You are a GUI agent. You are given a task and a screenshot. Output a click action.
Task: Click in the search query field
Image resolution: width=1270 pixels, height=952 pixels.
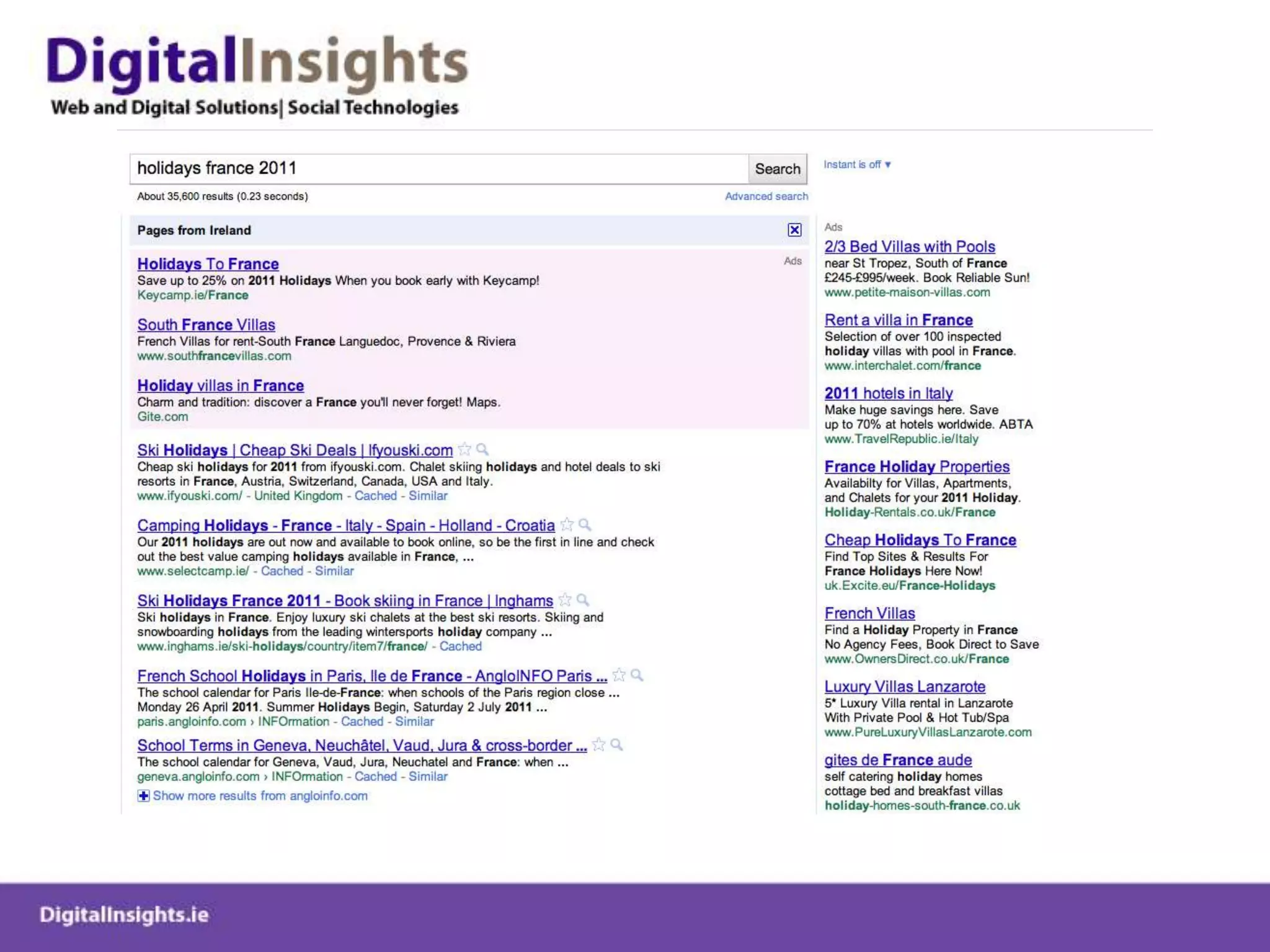[x=439, y=169]
